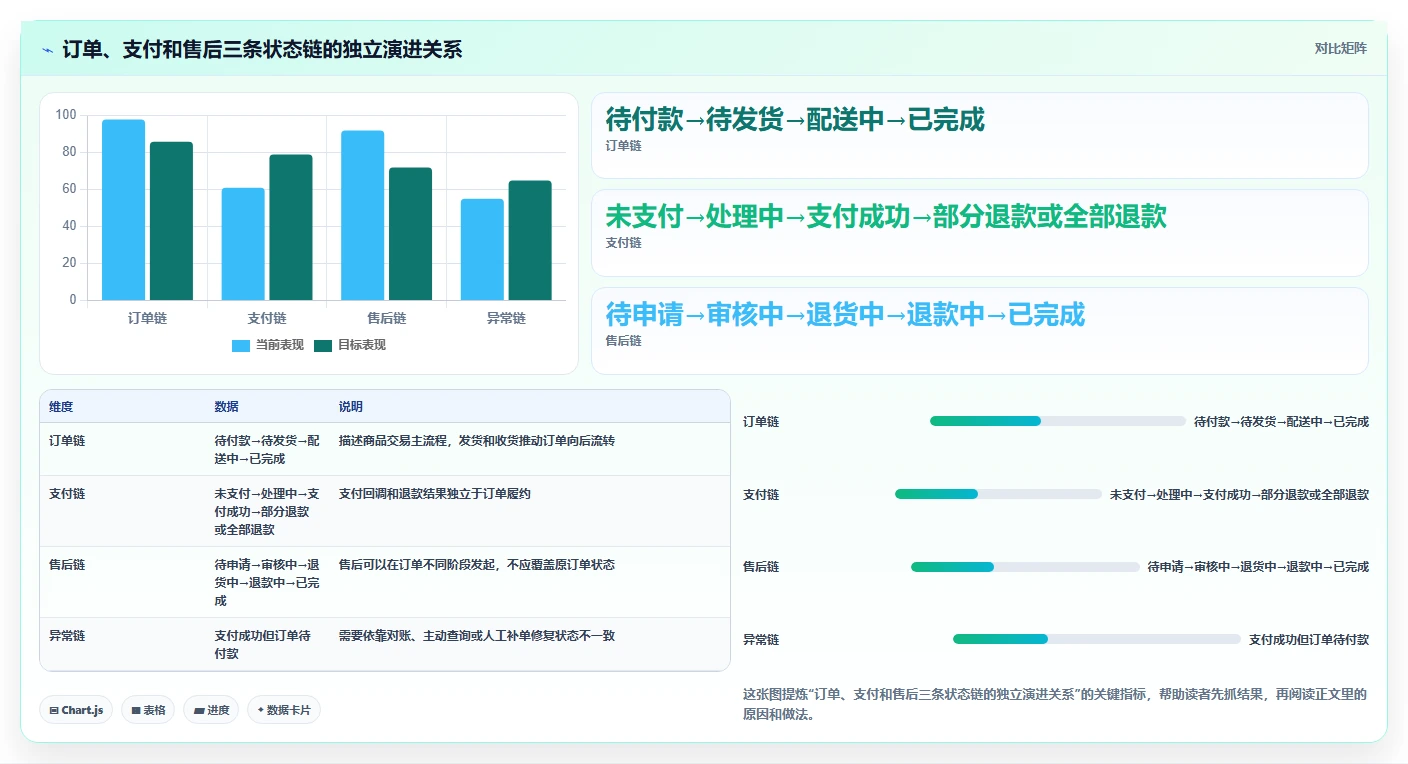Click the 数据卡片 tag chip

click(284, 710)
